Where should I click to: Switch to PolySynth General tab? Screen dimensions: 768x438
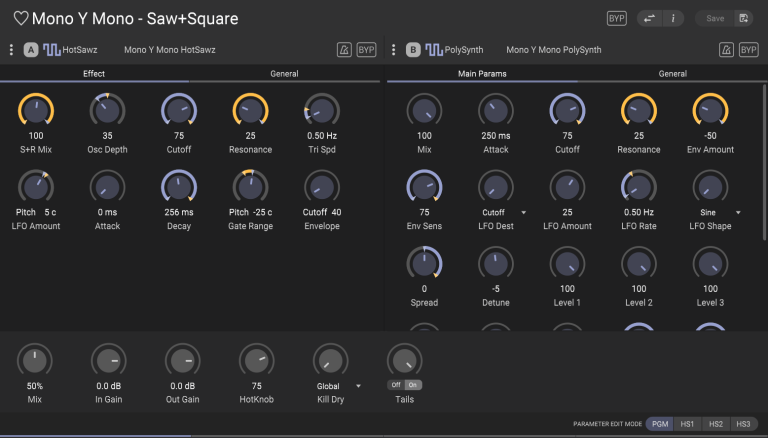(672, 73)
